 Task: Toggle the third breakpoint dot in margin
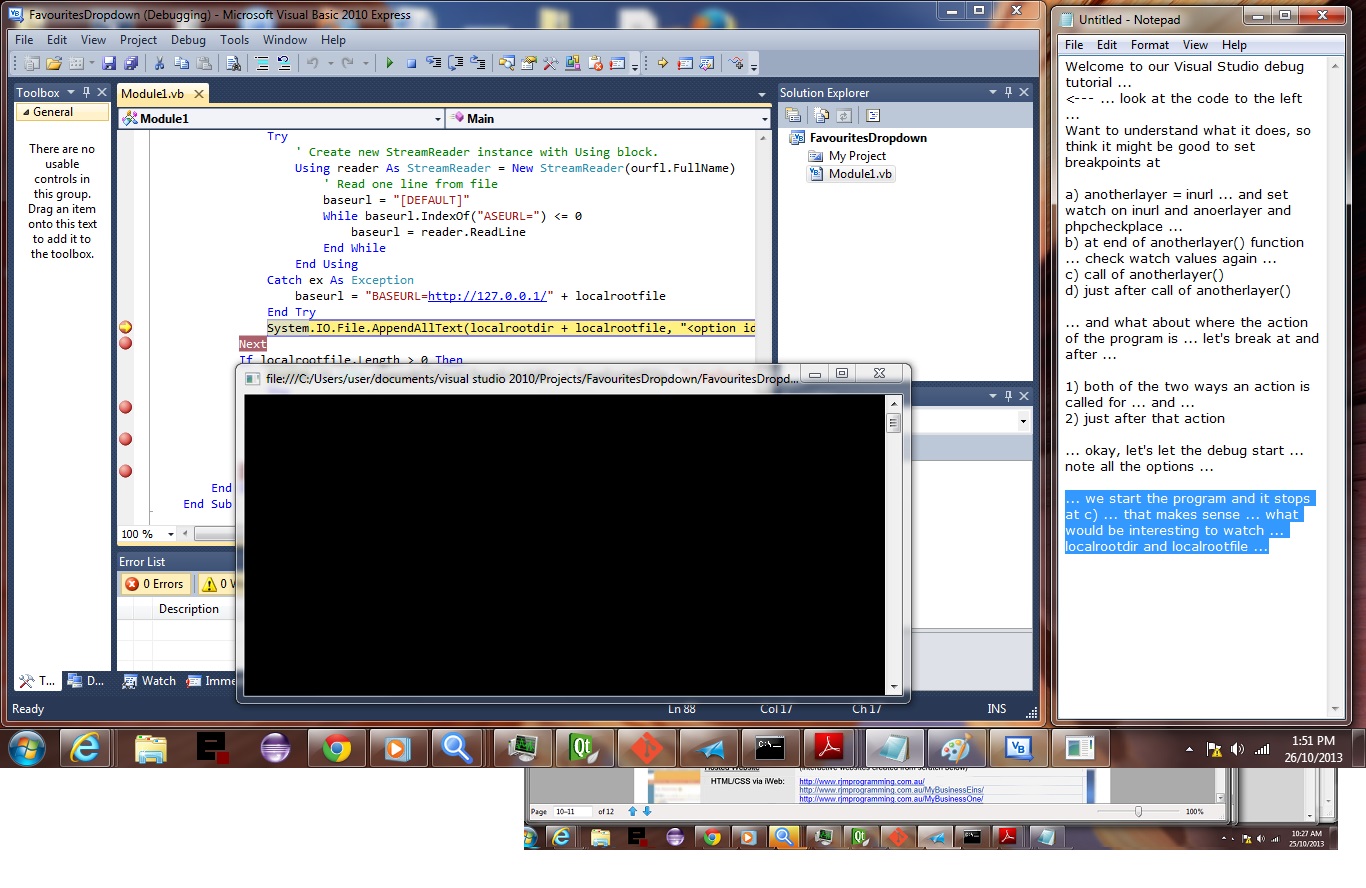point(125,407)
